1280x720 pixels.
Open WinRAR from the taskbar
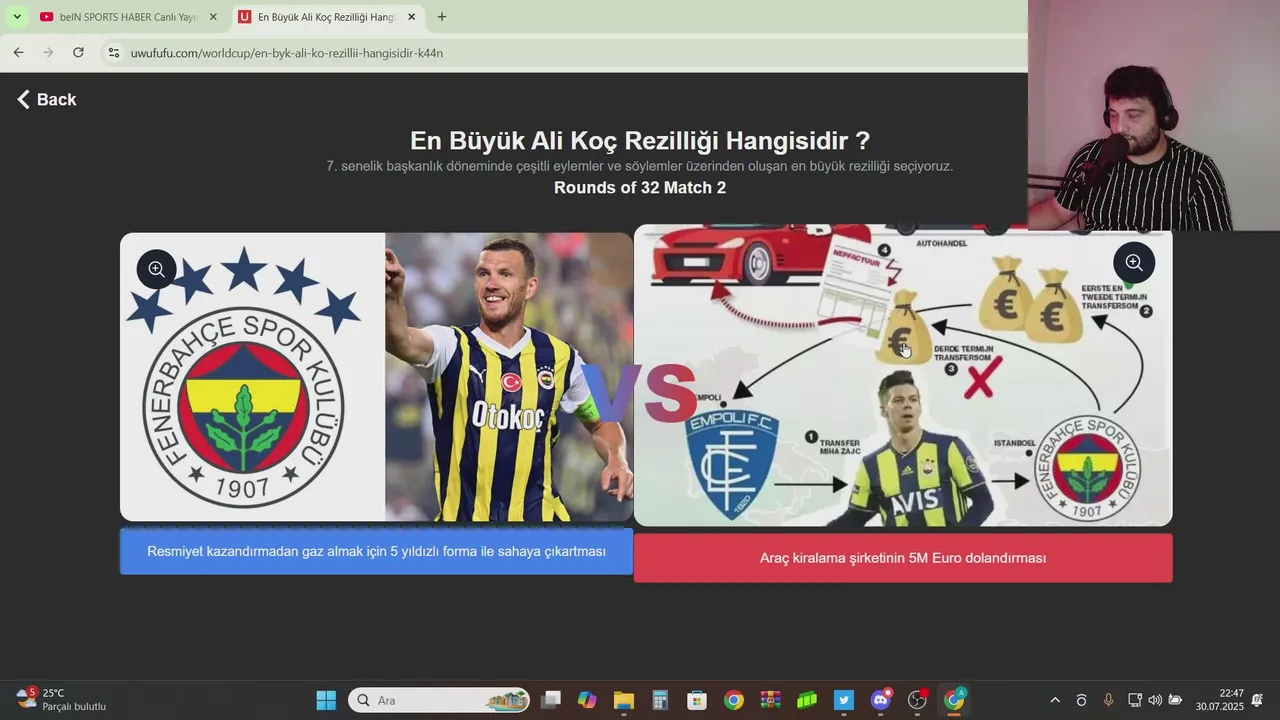(770, 700)
